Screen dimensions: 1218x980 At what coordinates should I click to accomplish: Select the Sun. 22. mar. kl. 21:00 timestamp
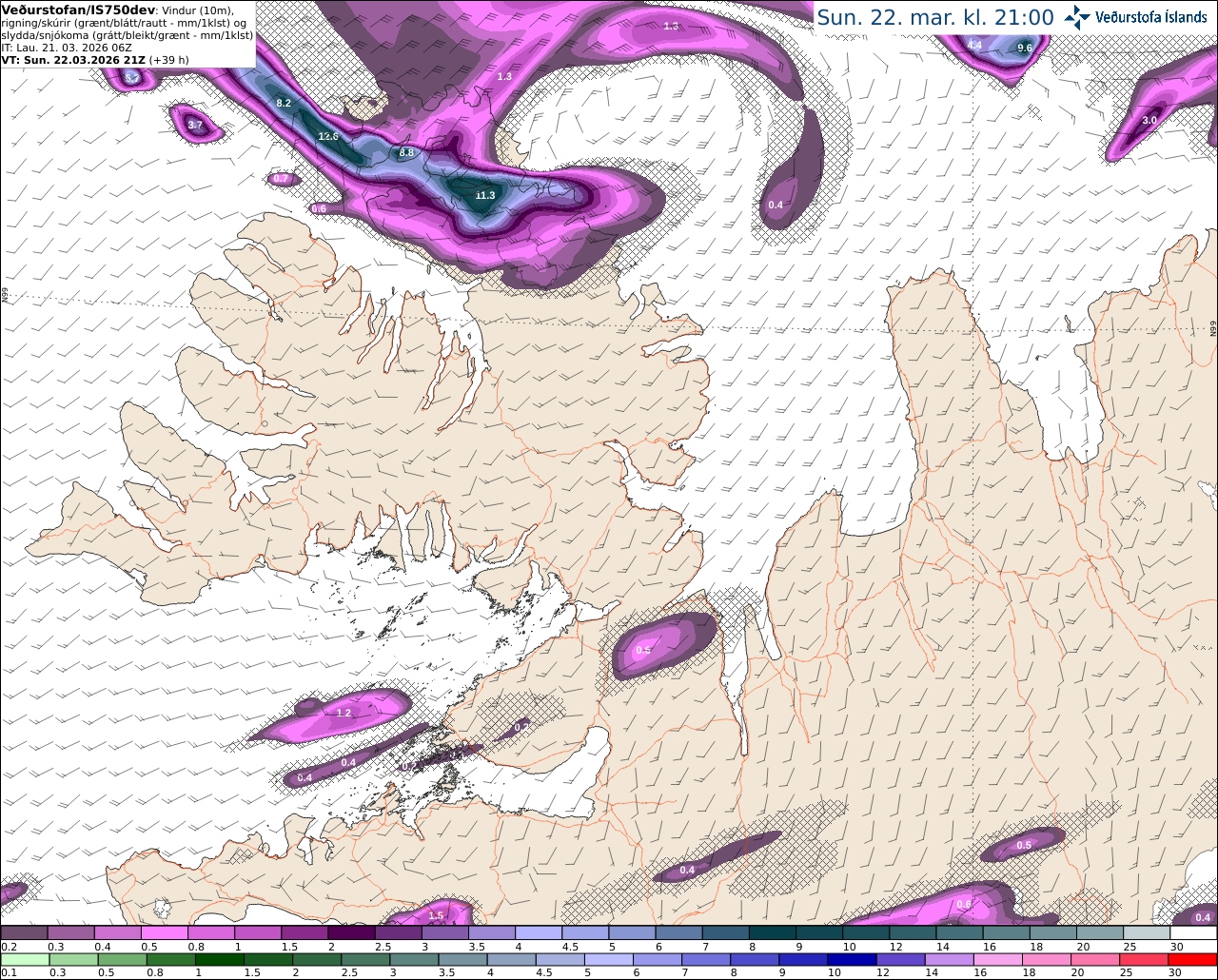935,17
